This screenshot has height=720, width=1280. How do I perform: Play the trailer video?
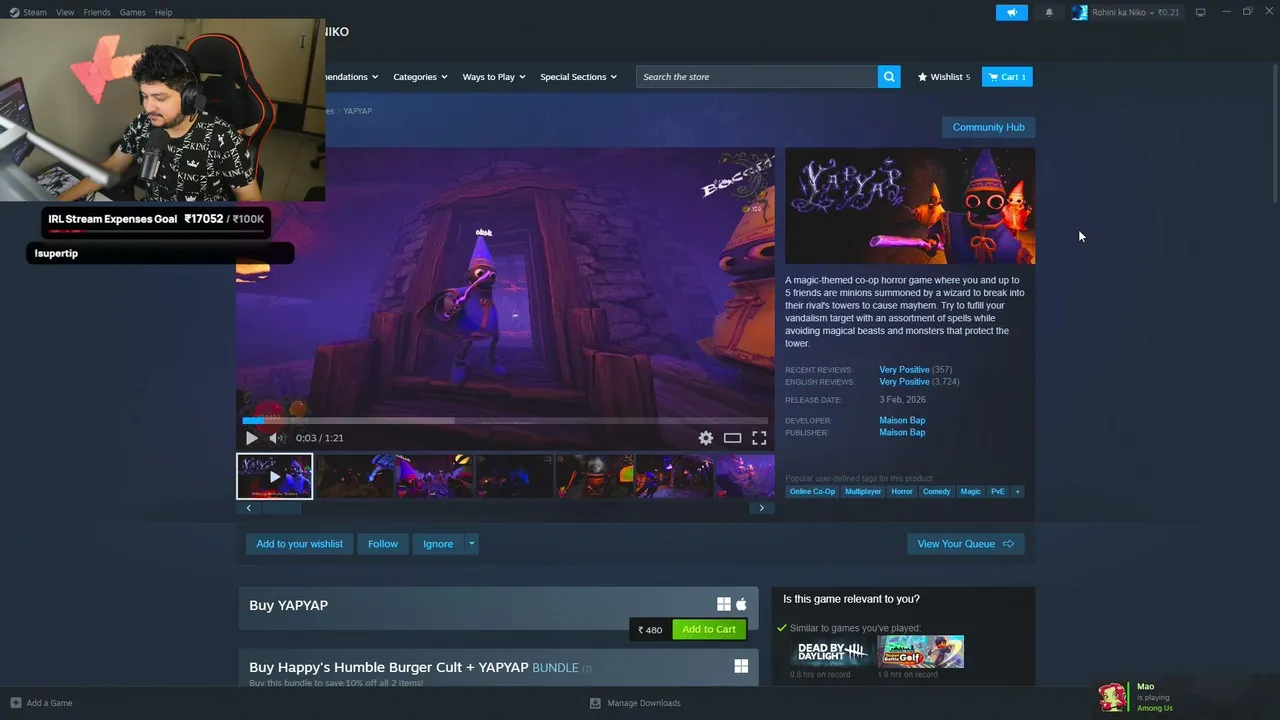click(x=252, y=438)
